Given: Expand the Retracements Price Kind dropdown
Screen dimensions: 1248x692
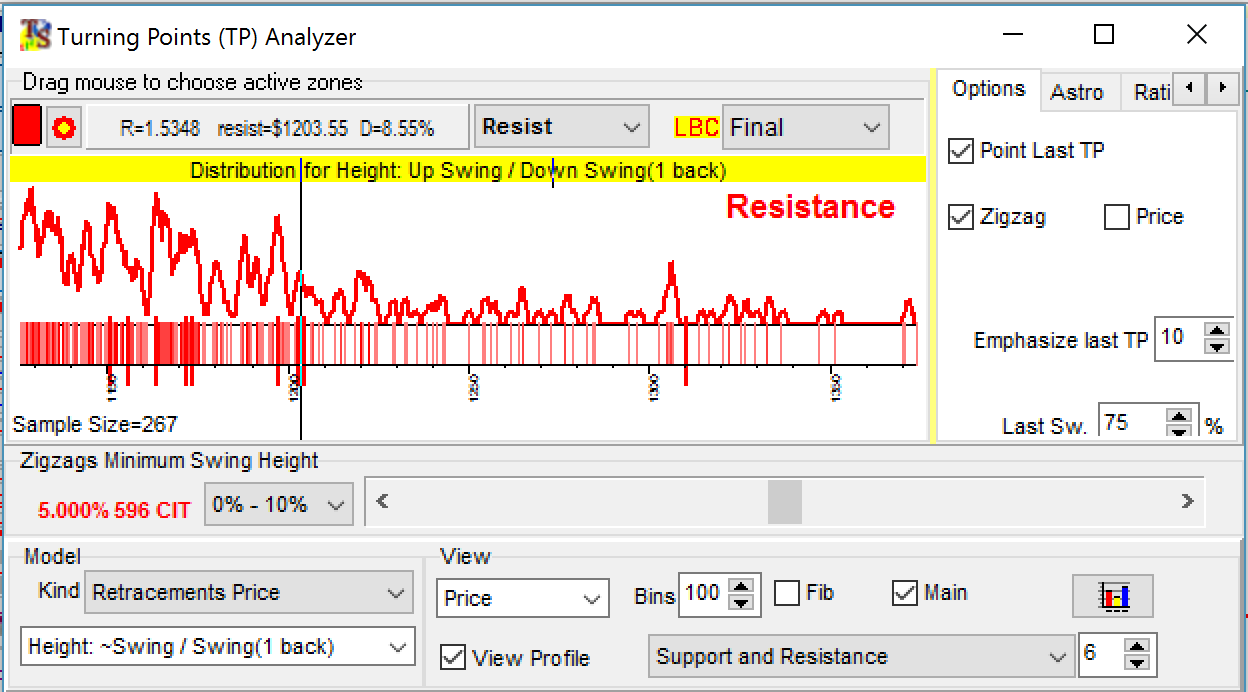Looking at the screenshot, I should (249, 593).
